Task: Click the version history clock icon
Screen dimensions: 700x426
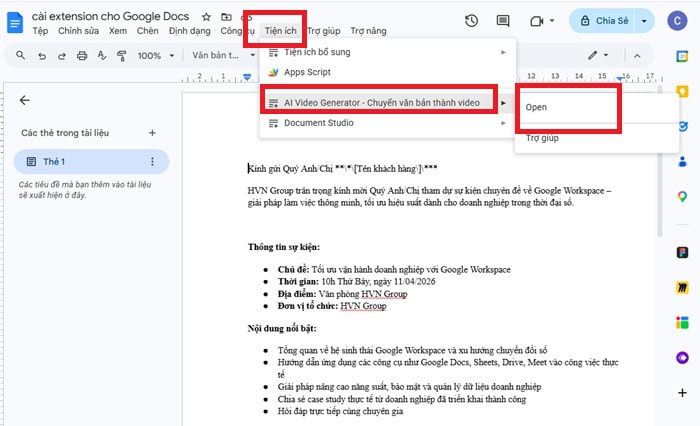Action: click(472, 21)
